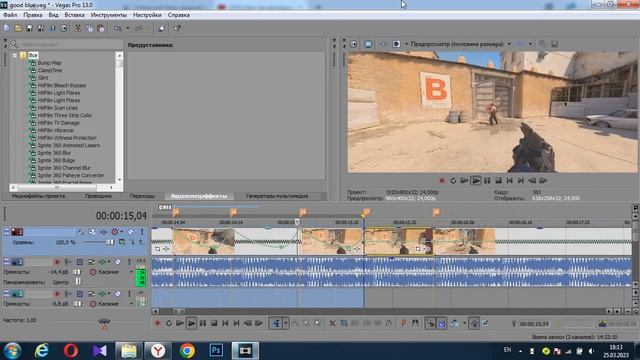Arm audio track 3 for recording
Image resolution: width=640 pixels, height=360 pixels.
(57, 294)
